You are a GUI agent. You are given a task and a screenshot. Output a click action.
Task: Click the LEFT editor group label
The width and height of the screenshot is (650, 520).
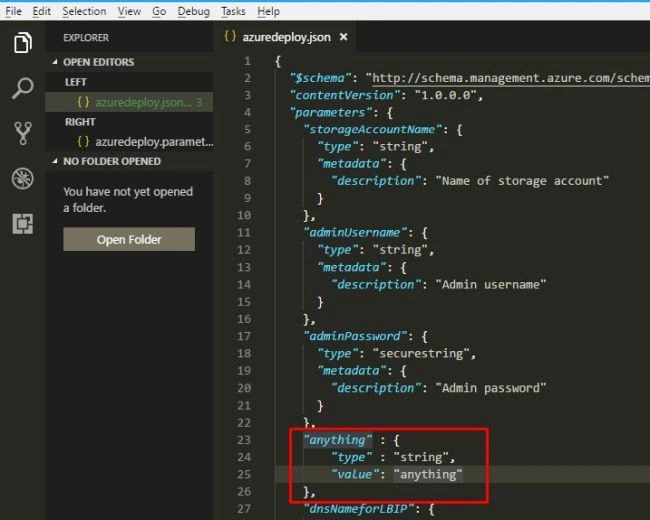pyautogui.click(x=75, y=82)
